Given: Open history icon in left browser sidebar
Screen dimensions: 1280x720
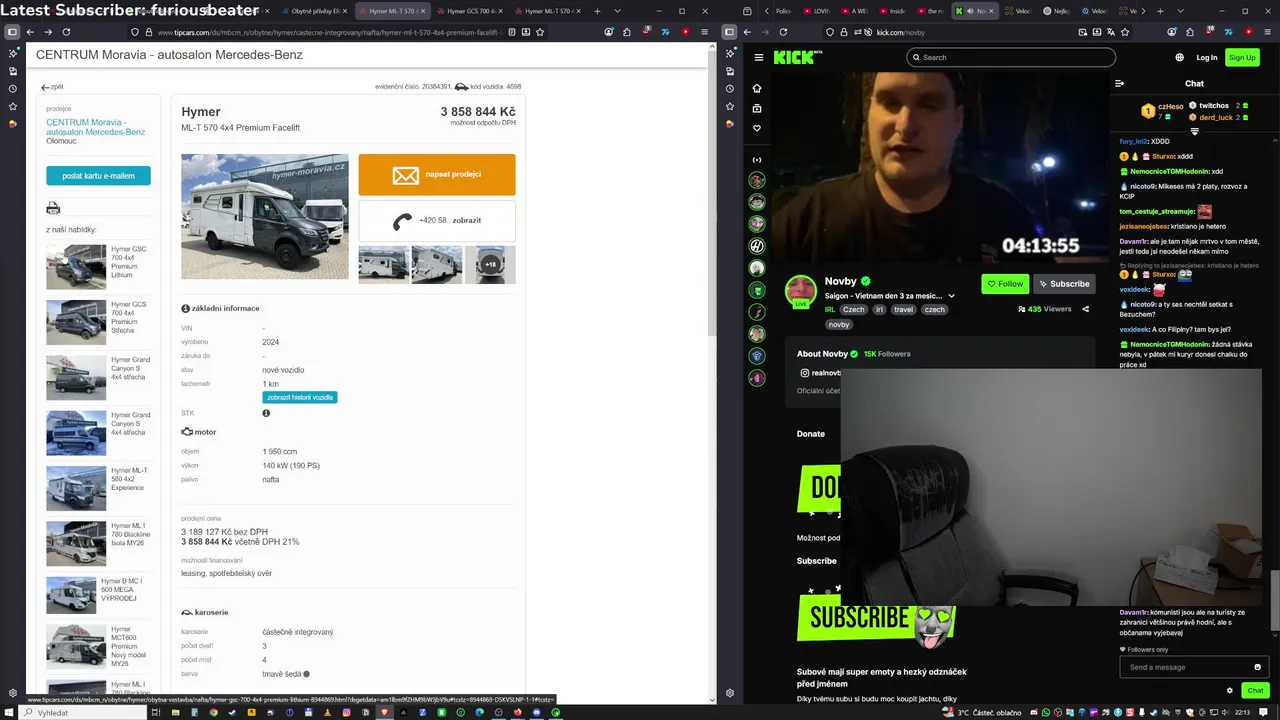Looking at the screenshot, I should pyautogui.click(x=13, y=88).
